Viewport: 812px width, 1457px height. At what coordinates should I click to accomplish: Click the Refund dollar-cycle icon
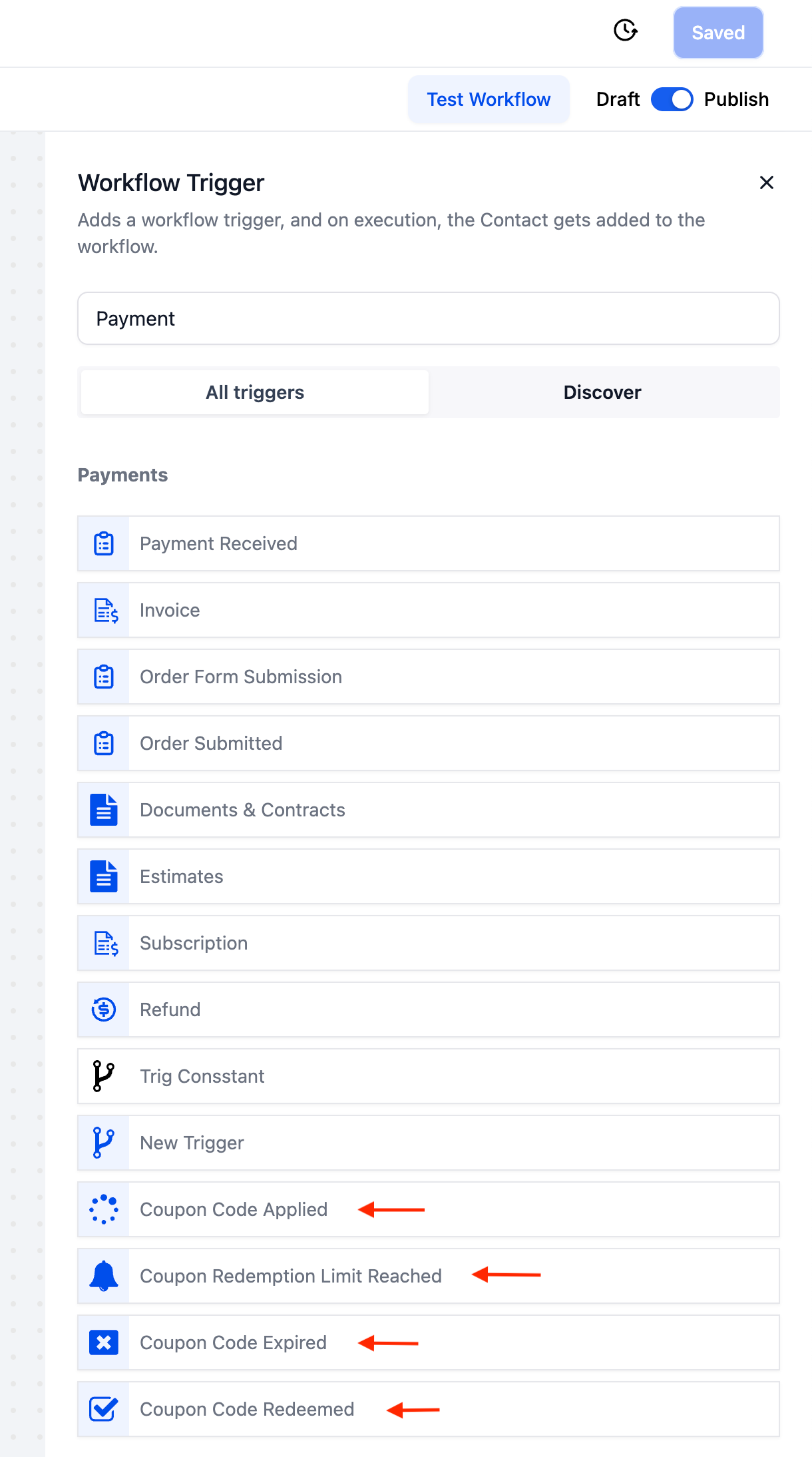(x=104, y=1010)
